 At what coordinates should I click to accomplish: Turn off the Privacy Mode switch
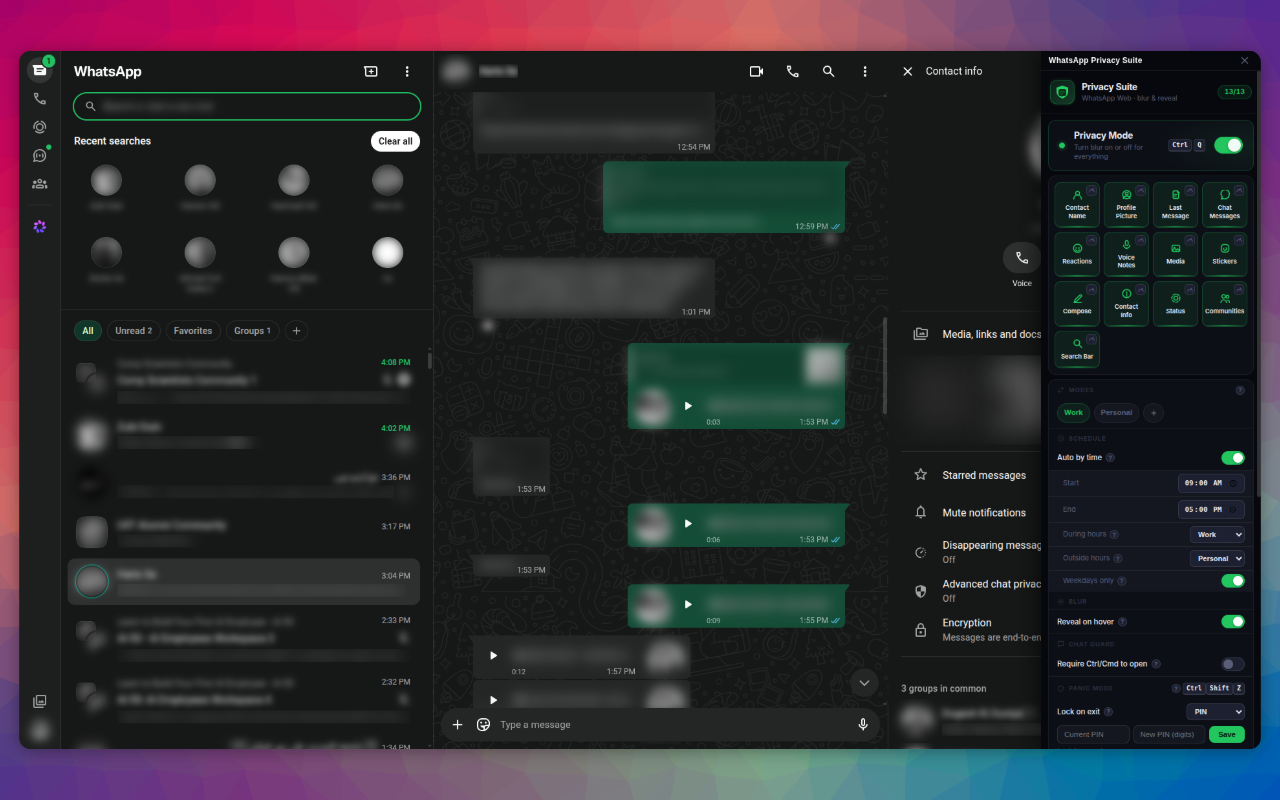coord(1228,145)
